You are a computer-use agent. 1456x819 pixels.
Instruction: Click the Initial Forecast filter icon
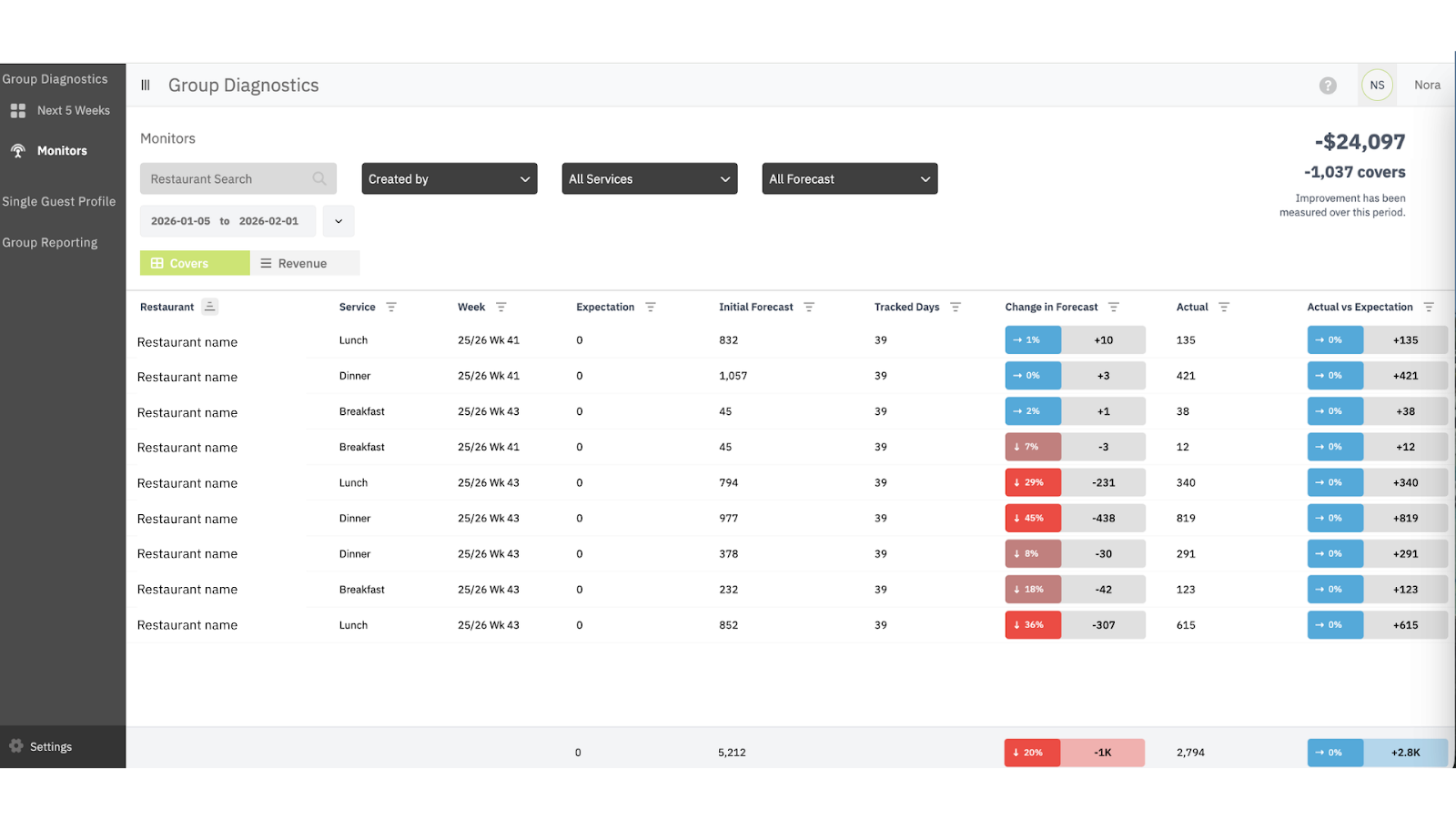coord(809,308)
